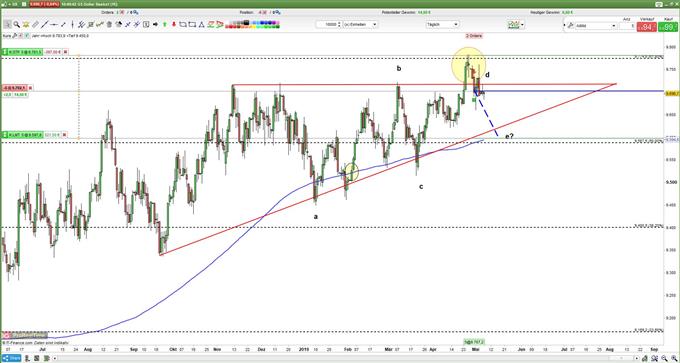Open the Täglich timeframe dropdown
Screen dimensions: 680x363
(x=442, y=25)
